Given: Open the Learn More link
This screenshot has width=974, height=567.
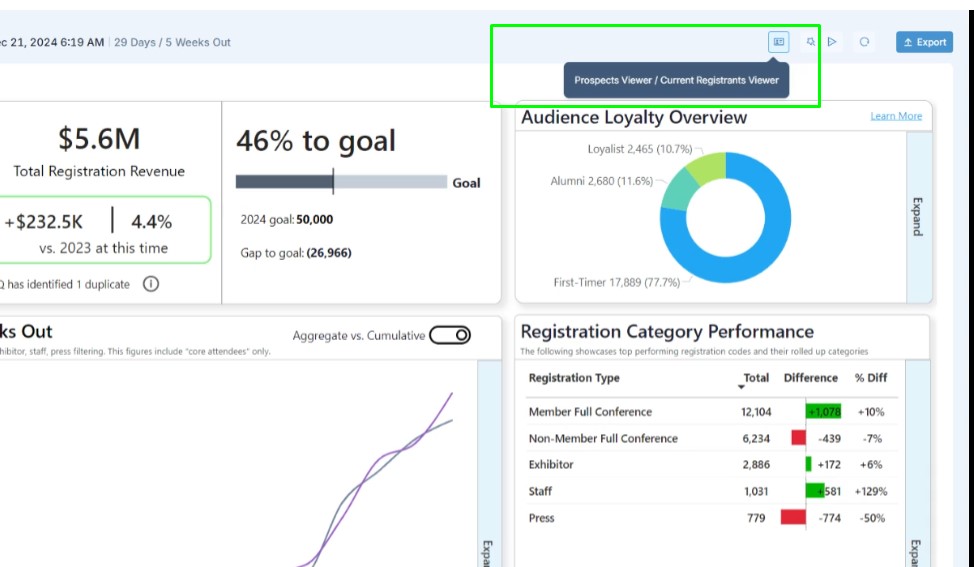Looking at the screenshot, I should 896,116.
